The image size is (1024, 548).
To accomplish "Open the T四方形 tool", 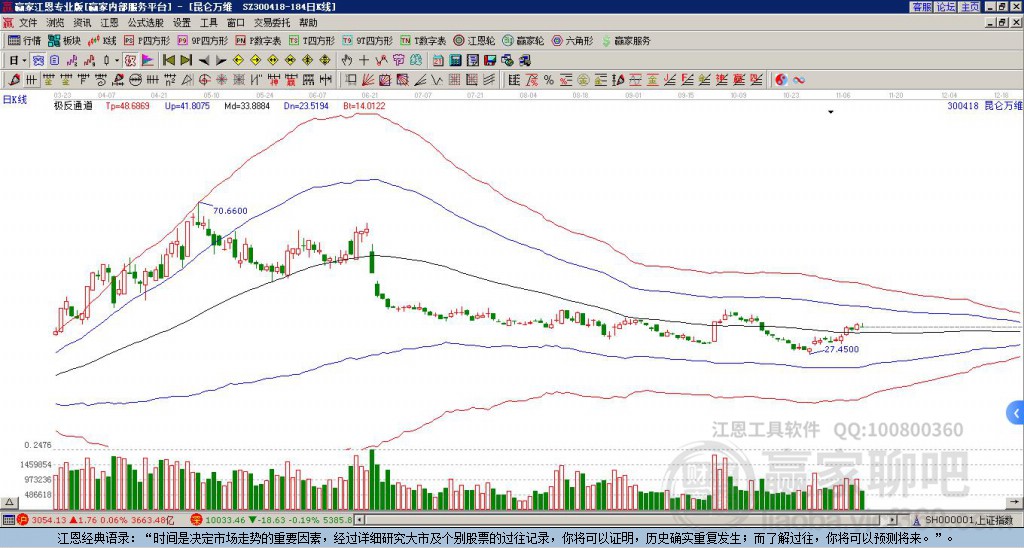I will [312, 40].
